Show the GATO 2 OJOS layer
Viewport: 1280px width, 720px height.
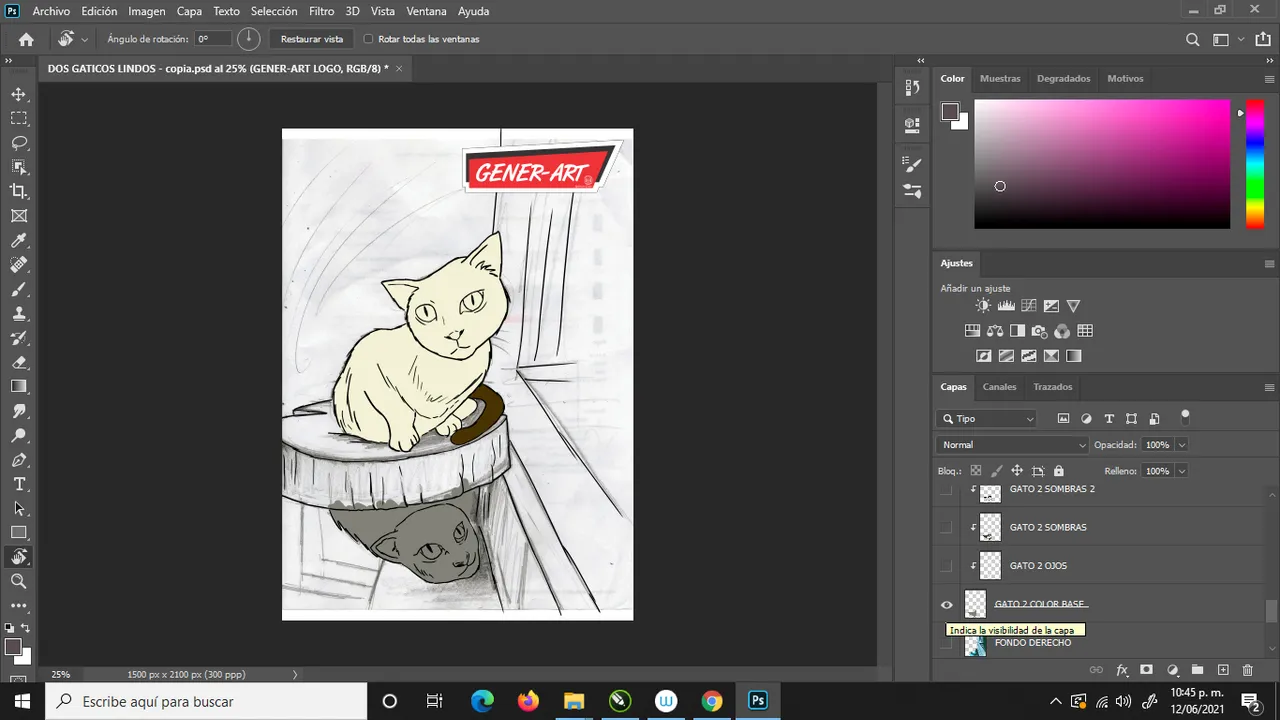946,566
